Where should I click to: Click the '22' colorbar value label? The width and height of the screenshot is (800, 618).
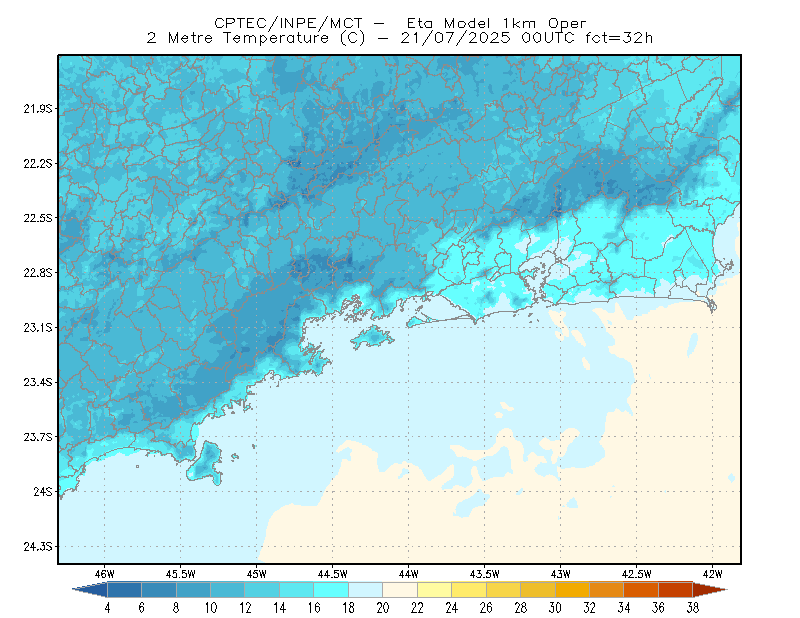point(417,608)
